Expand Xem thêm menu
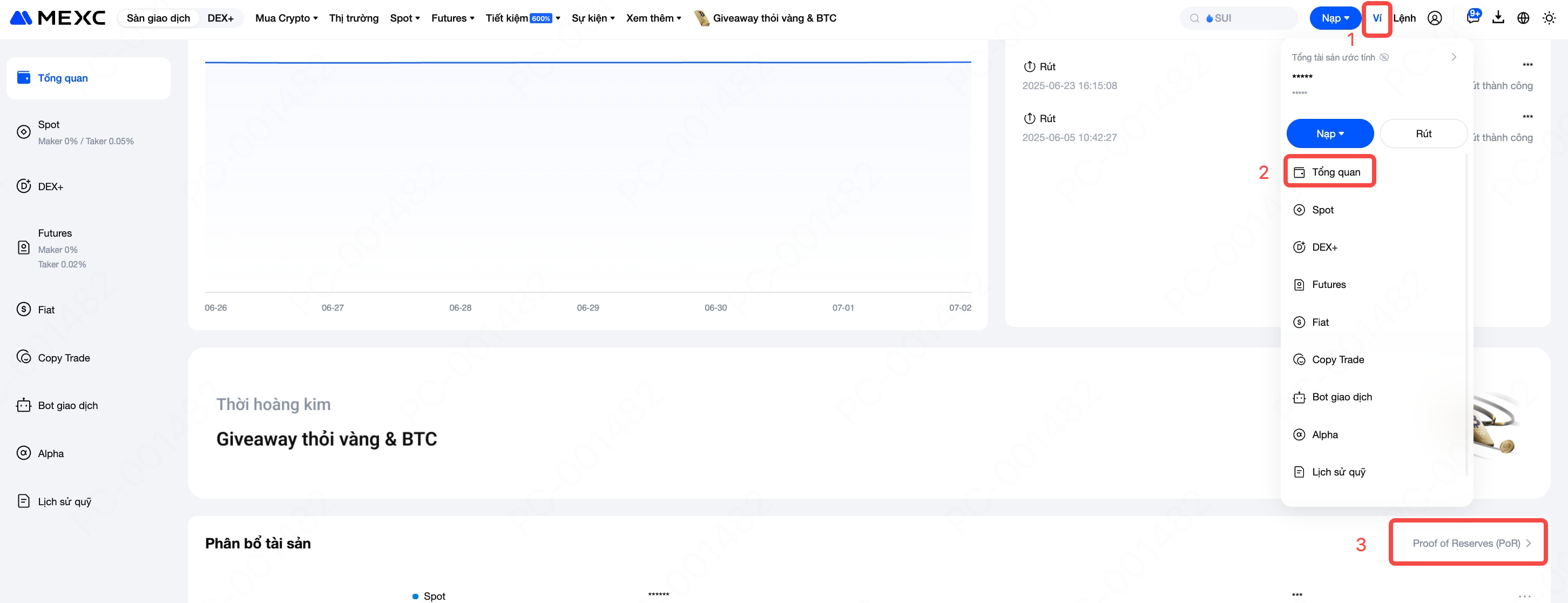1568x603 pixels. [x=653, y=18]
